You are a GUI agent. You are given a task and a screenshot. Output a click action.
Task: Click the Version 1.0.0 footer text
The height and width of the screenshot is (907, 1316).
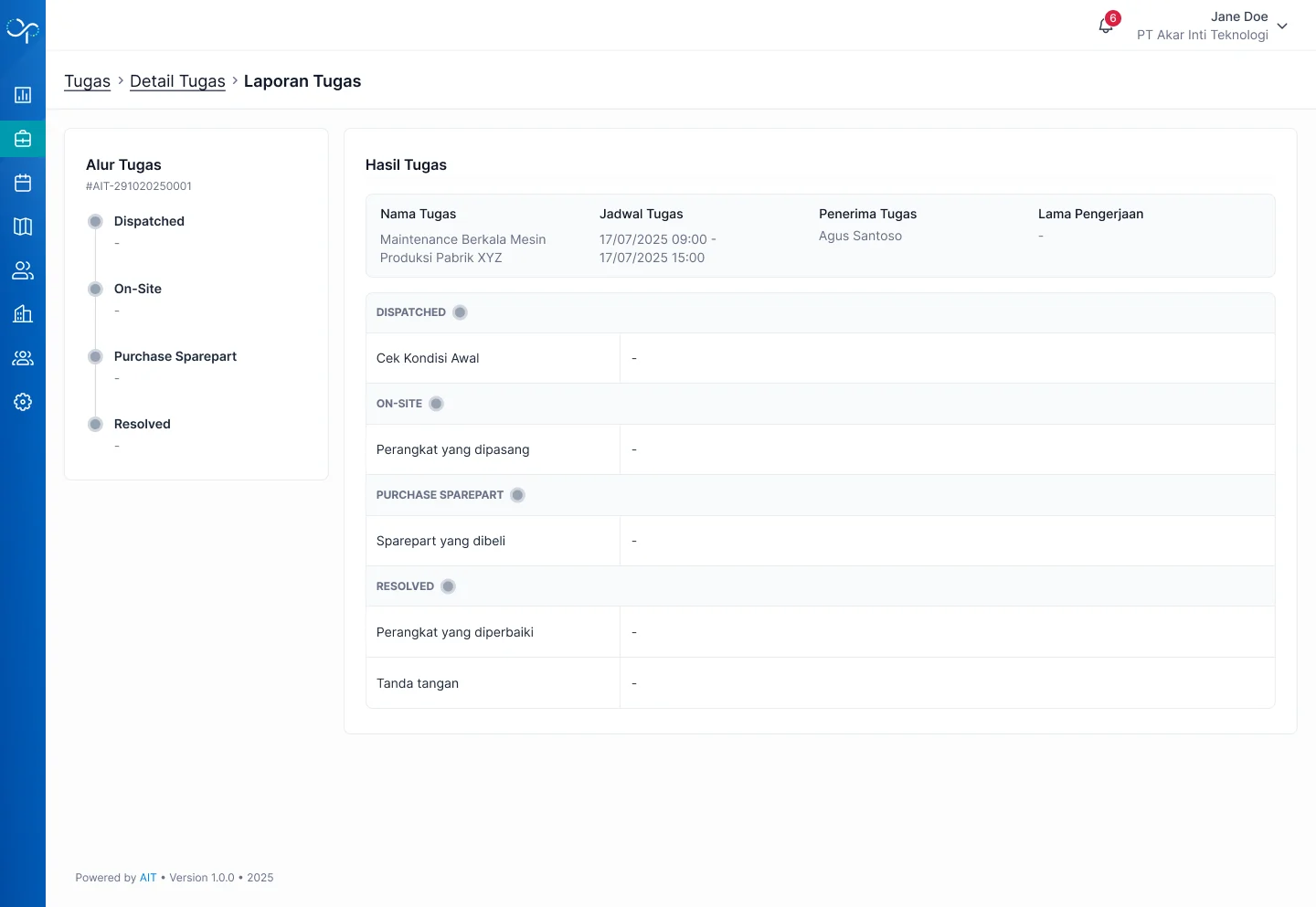coord(202,878)
